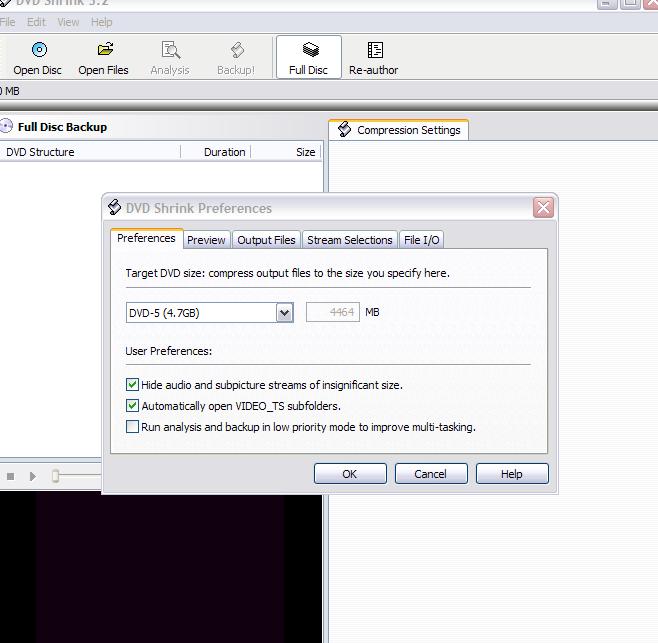The image size is (658, 643).
Task: Click the Analysis toolbar icon
Action: pyautogui.click(x=171, y=50)
